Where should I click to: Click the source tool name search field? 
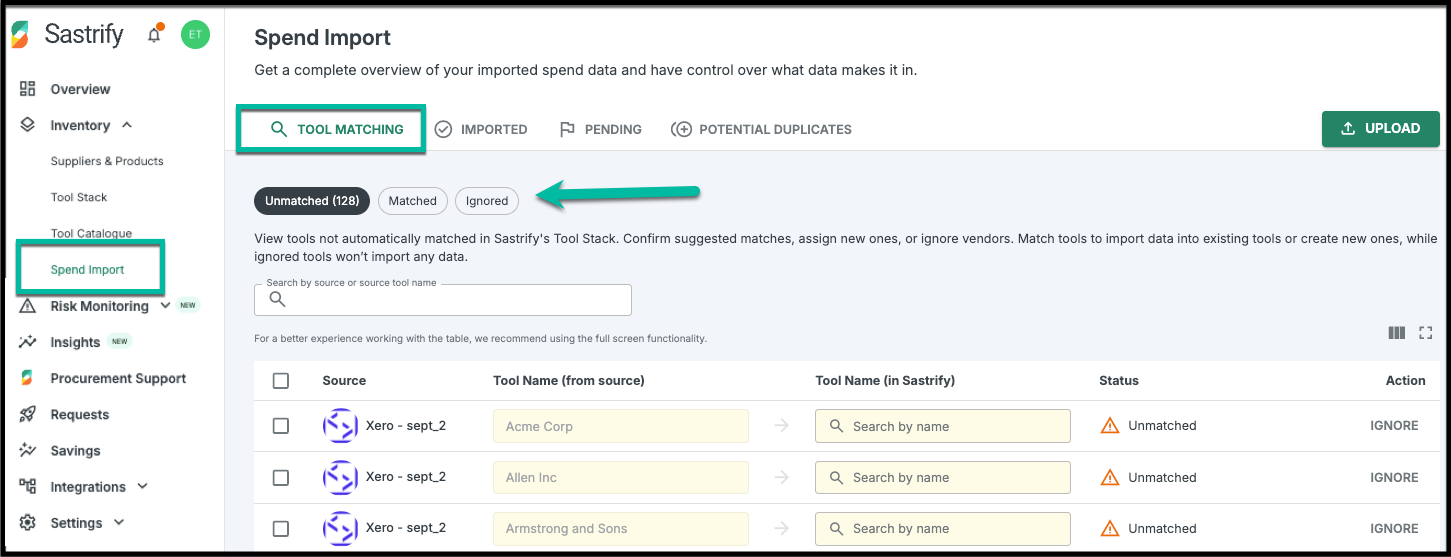(443, 300)
